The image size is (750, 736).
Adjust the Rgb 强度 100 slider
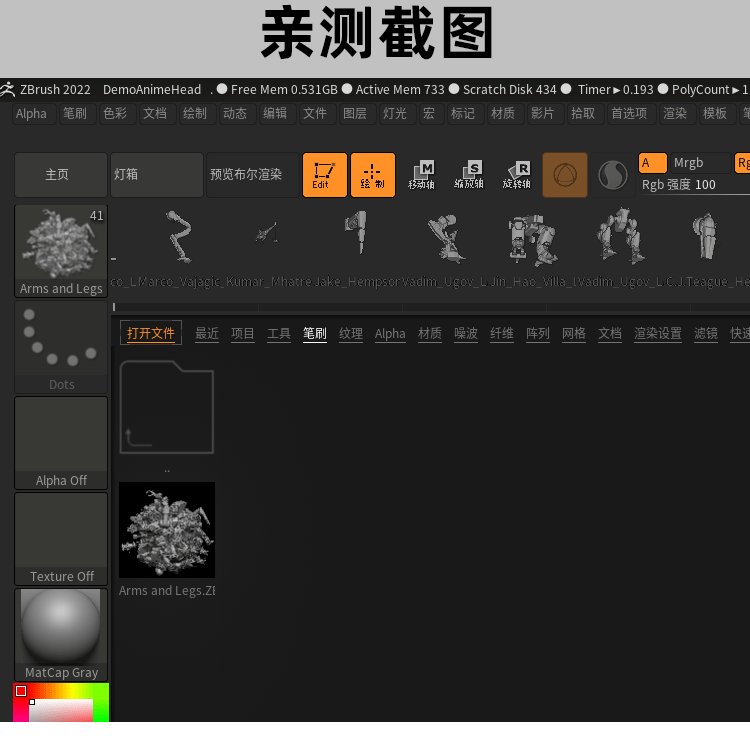pos(695,185)
